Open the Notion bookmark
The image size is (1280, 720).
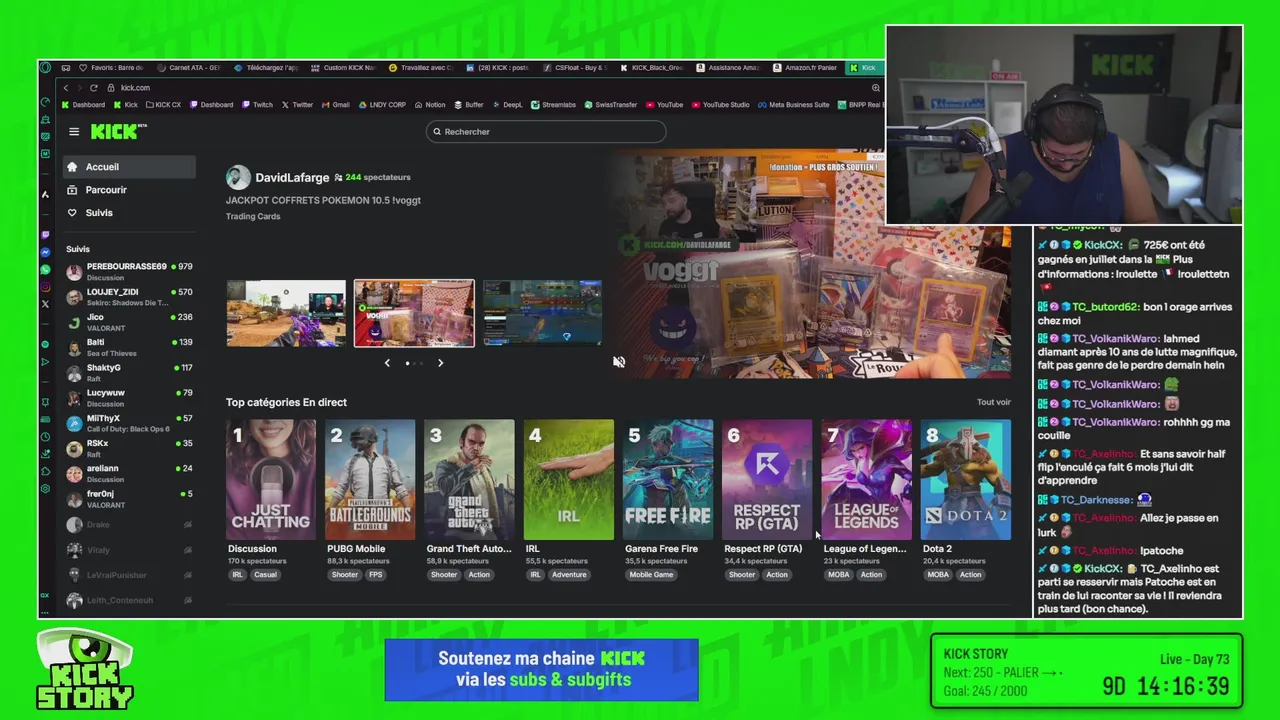pos(430,105)
